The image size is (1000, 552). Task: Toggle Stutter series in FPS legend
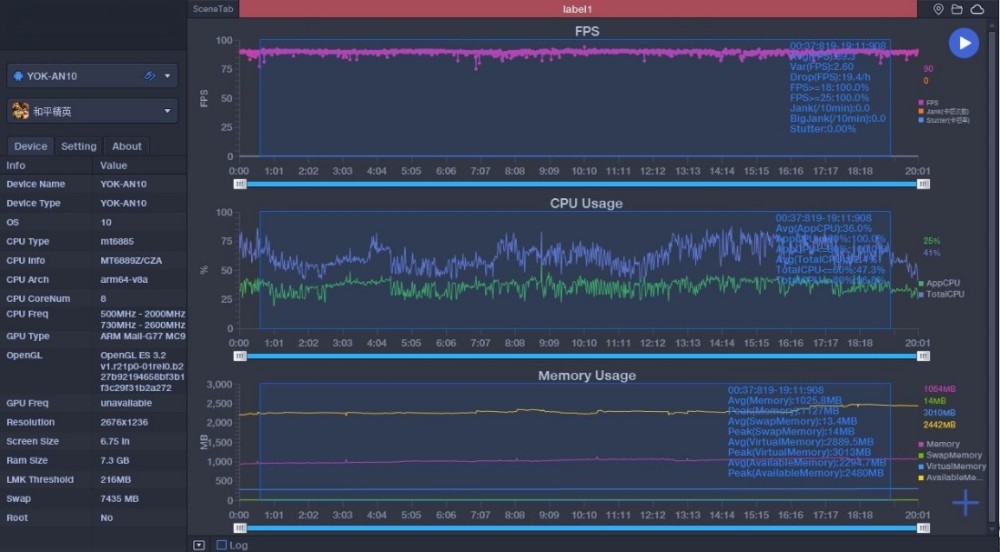(944, 120)
